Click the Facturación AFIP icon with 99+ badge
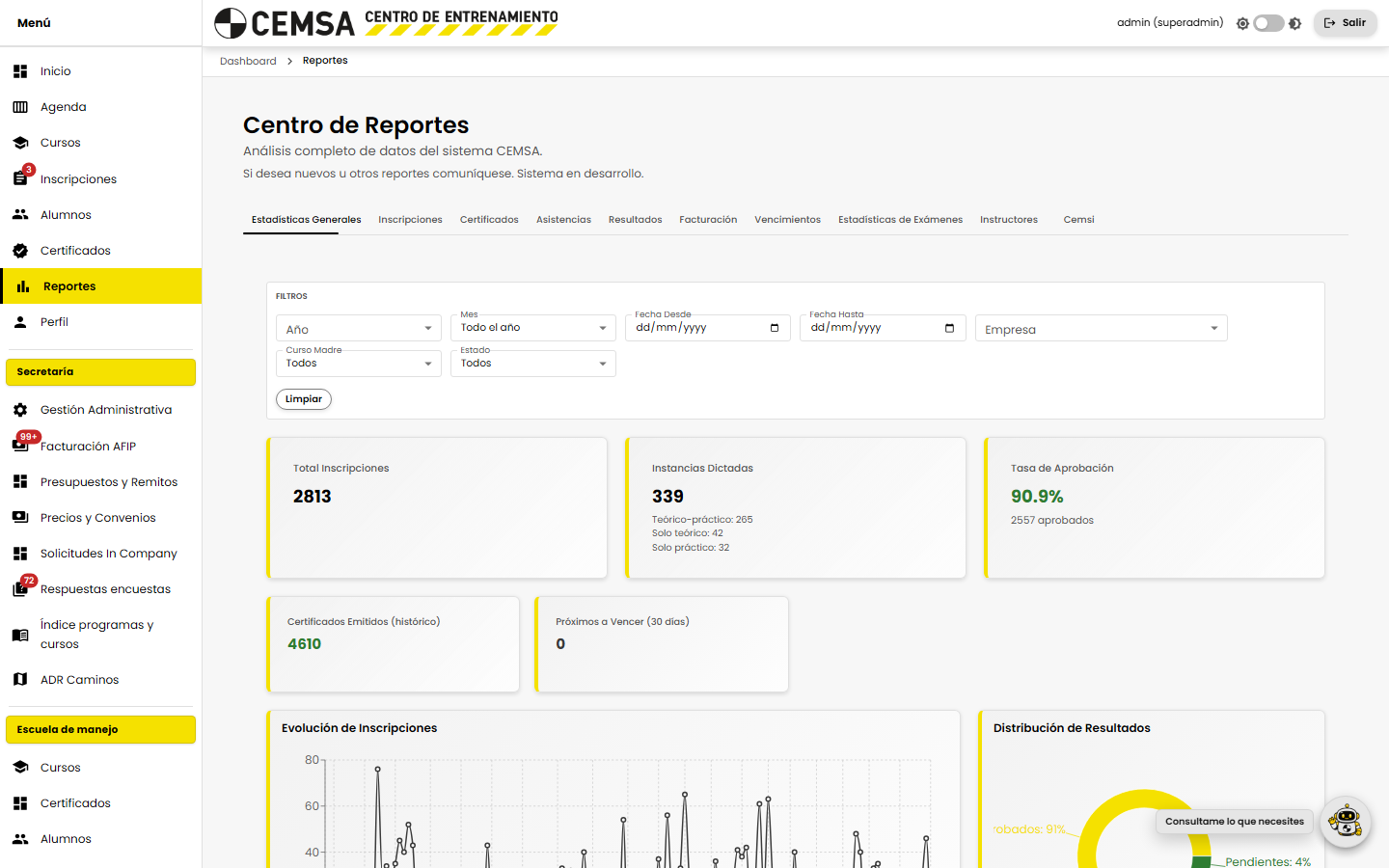 pos(20,446)
